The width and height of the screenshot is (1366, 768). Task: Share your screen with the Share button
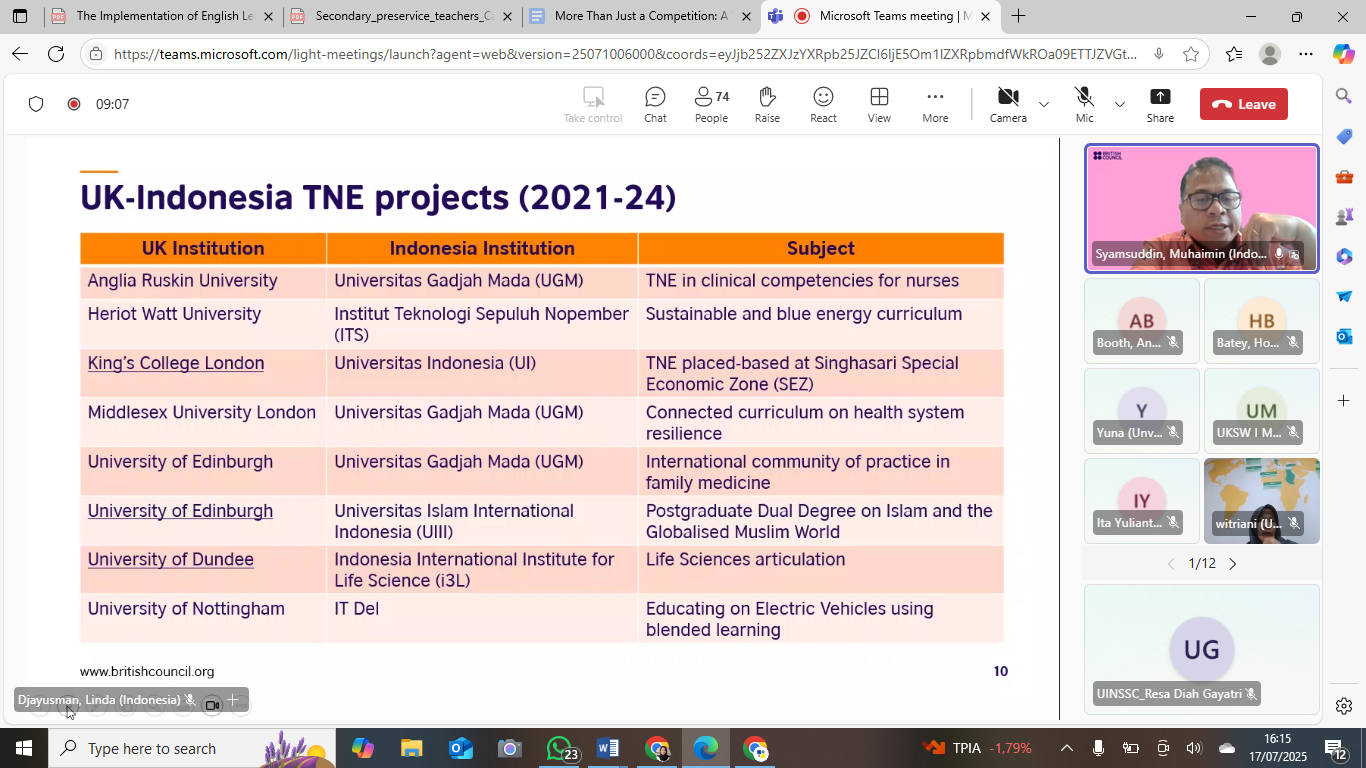tap(1160, 105)
